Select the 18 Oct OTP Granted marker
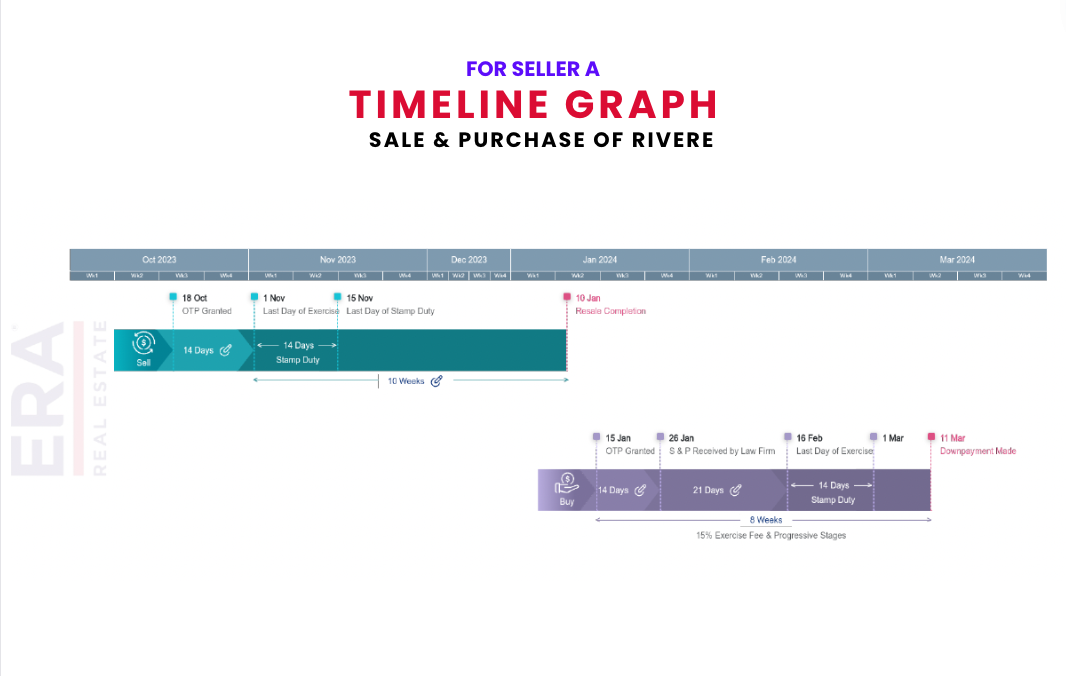 tap(173, 297)
